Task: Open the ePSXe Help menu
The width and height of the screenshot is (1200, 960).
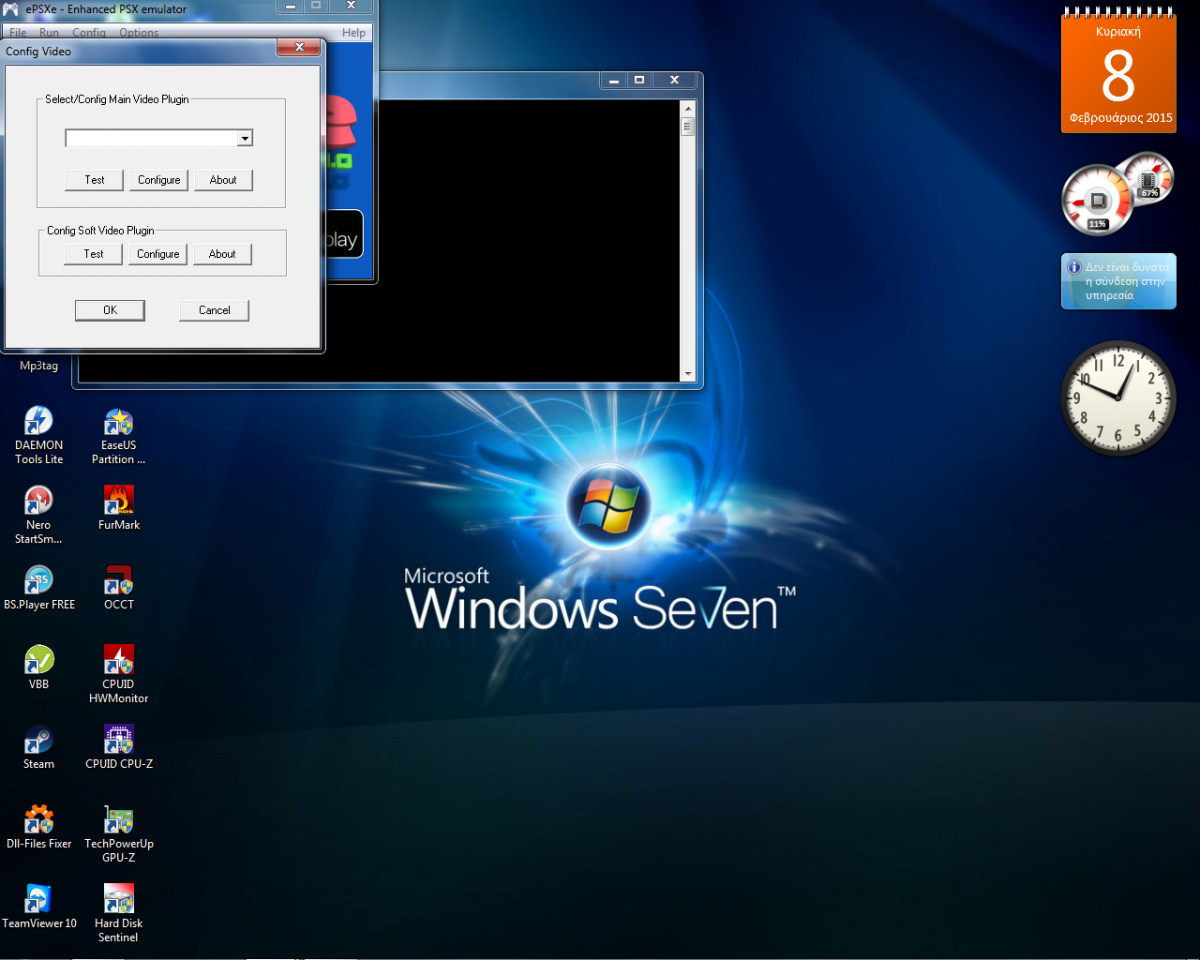Action: point(354,33)
